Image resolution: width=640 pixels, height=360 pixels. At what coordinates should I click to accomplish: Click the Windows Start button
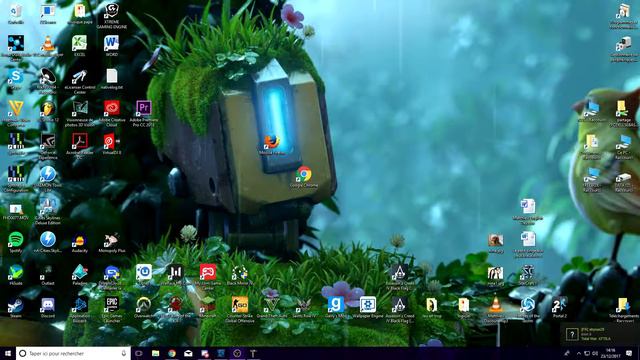pos(8,353)
